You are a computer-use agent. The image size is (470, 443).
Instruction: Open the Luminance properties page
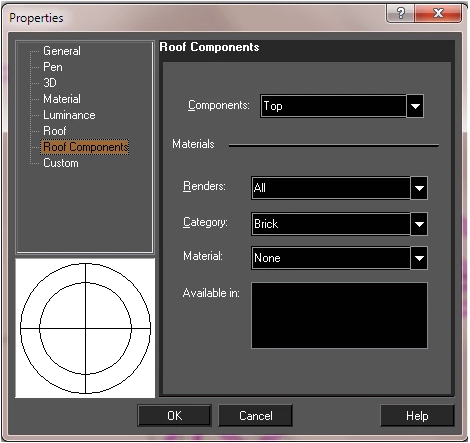pyautogui.click(x=69, y=115)
